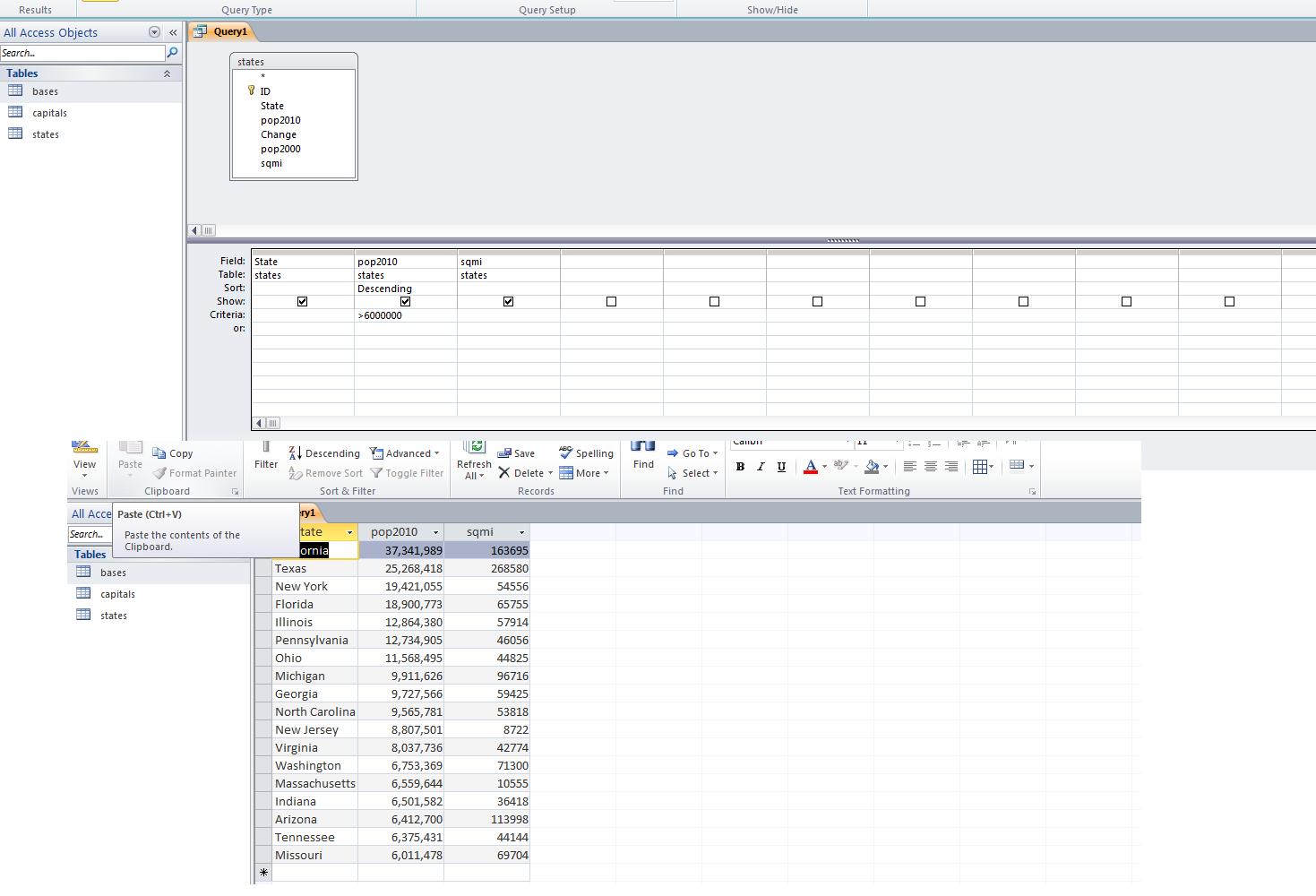The height and width of the screenshot is (896, 1316).
Task: Click the Texas cell in the datasheet
Action: [x=314, y=568]
